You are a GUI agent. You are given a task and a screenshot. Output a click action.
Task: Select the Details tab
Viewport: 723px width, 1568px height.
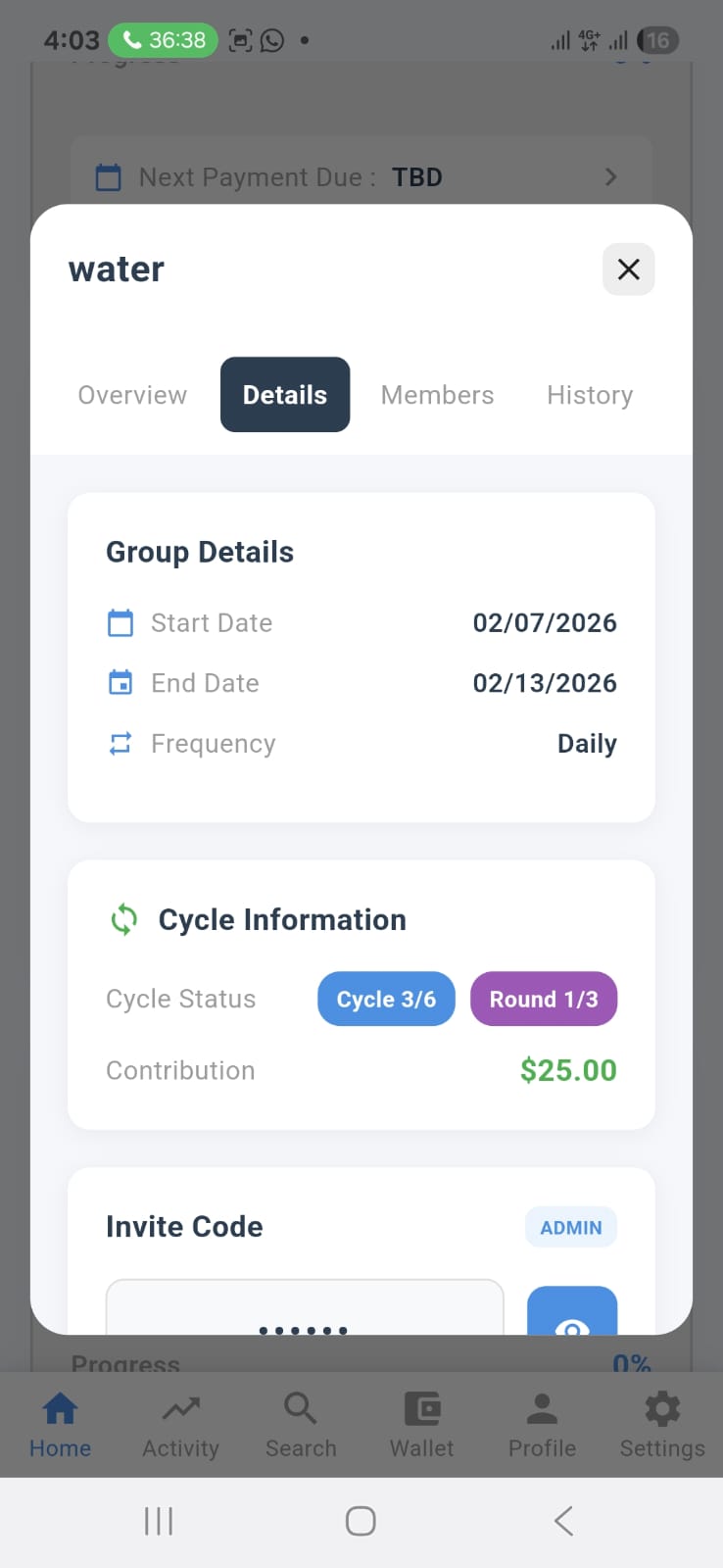[x=285, y=395]
